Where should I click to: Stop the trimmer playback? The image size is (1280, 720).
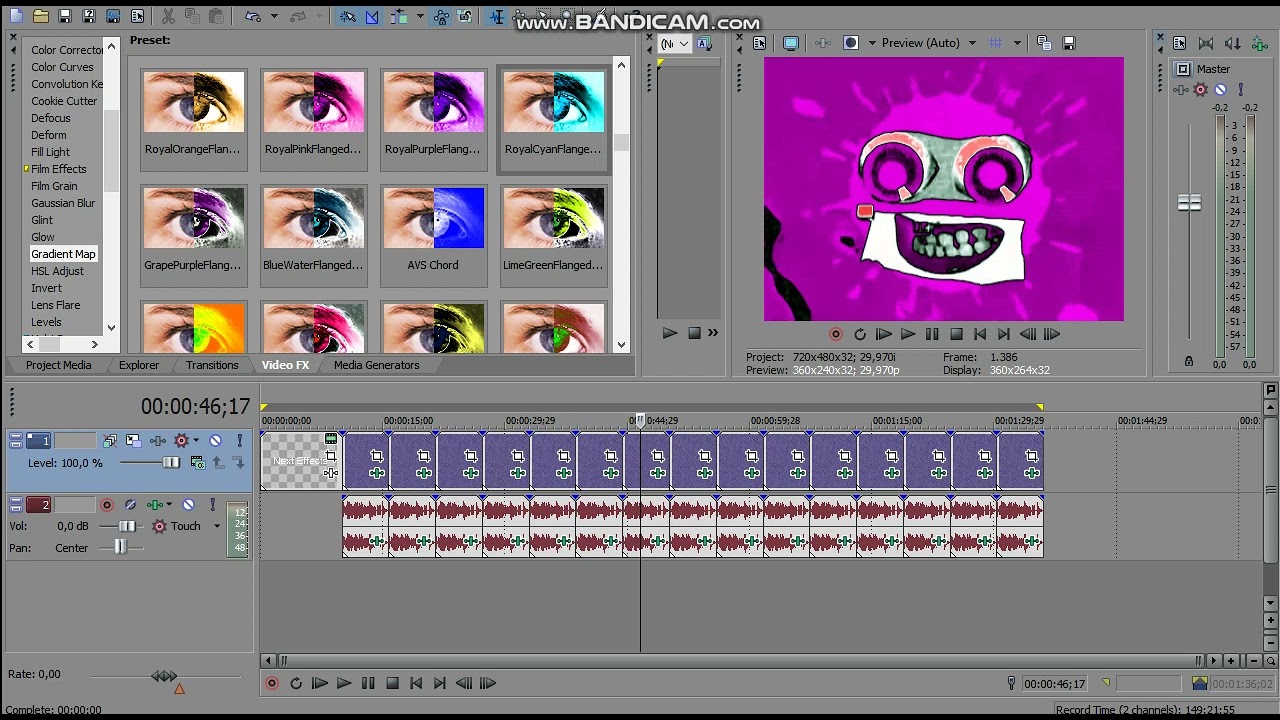pyautogui.click(x=694, y=333)
